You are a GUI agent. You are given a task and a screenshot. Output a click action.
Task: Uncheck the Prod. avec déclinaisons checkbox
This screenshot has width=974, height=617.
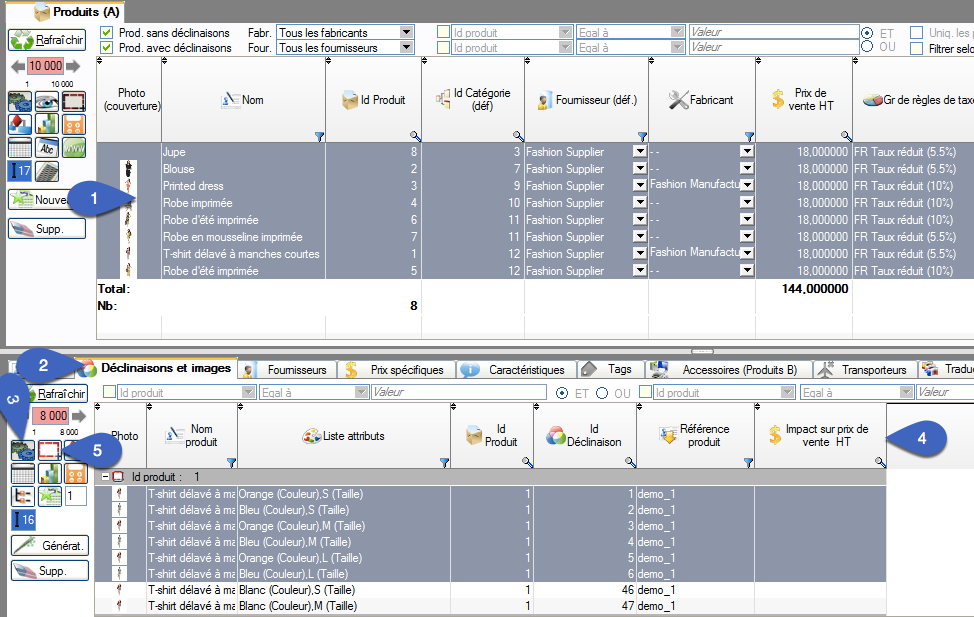tap(105, 45)
